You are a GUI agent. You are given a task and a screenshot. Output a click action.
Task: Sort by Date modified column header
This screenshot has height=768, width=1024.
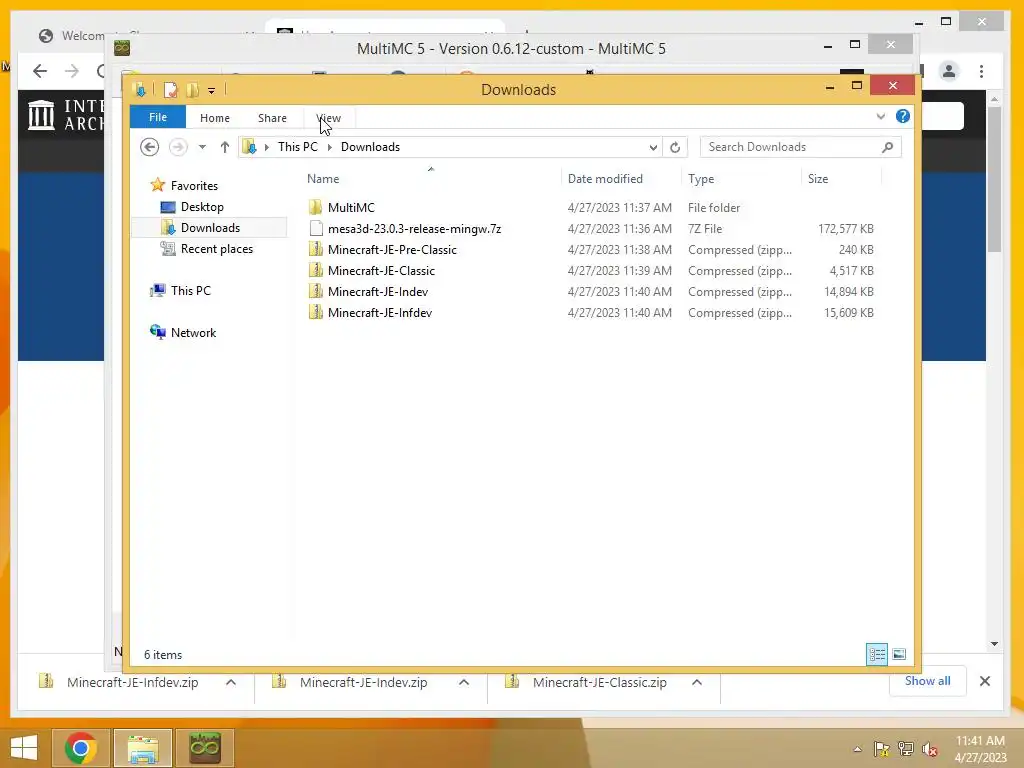(605, 179)
